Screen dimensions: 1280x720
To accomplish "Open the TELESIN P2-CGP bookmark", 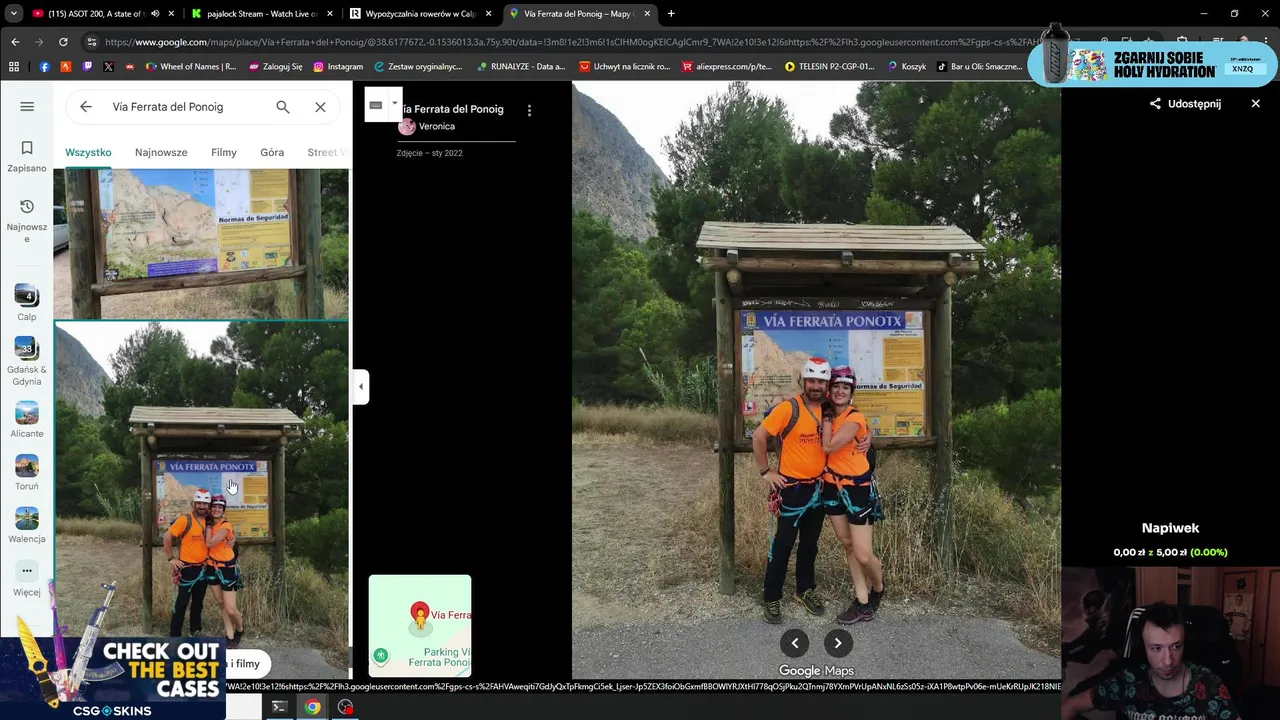I will (829, 67).
